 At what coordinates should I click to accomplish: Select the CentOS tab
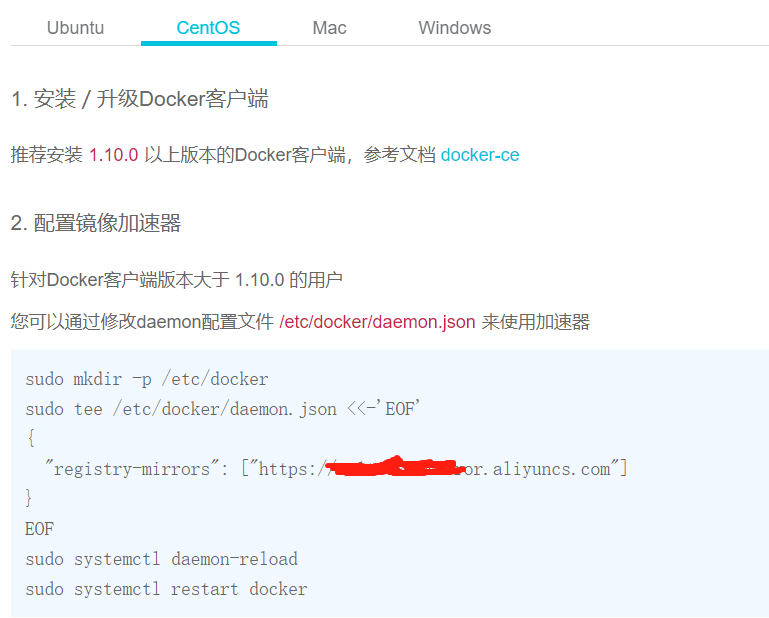click(x=208, y=28)
